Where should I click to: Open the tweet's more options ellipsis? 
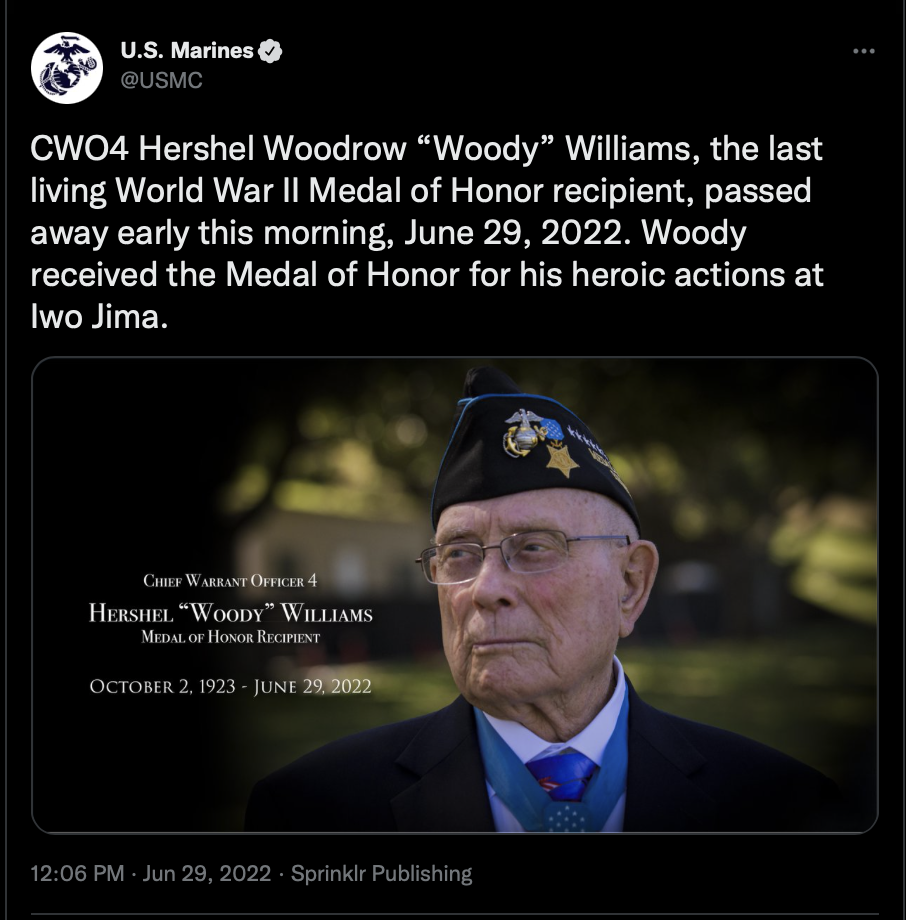(x=864, y=51)
